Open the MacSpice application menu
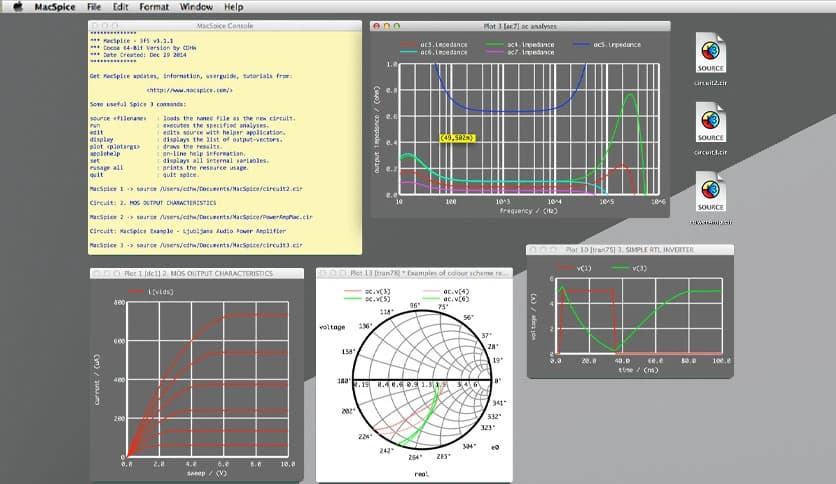The height and width of the screenshot is (484, 836). coord(53,7)
